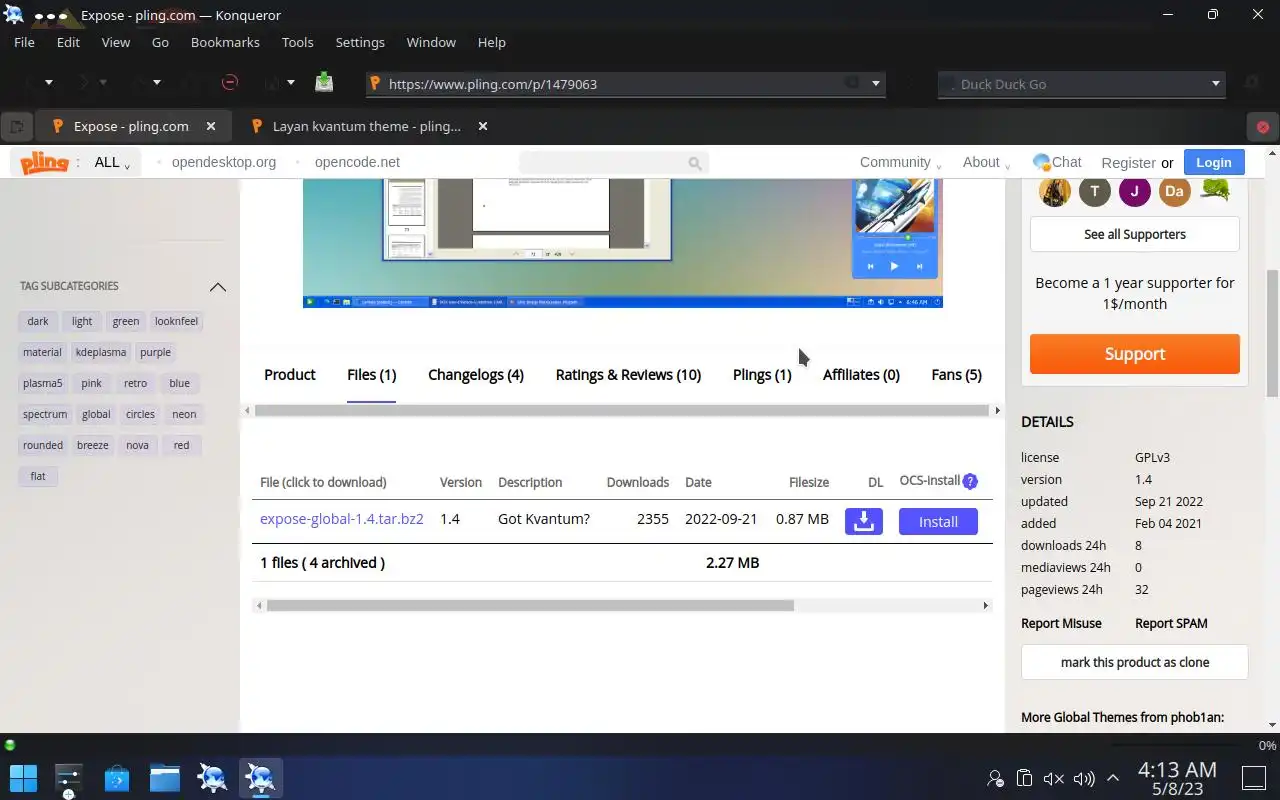Viewport: 1280px width, 800px height.
Task: Select the looknfeel tag
Action: click(x=176, y=321)
